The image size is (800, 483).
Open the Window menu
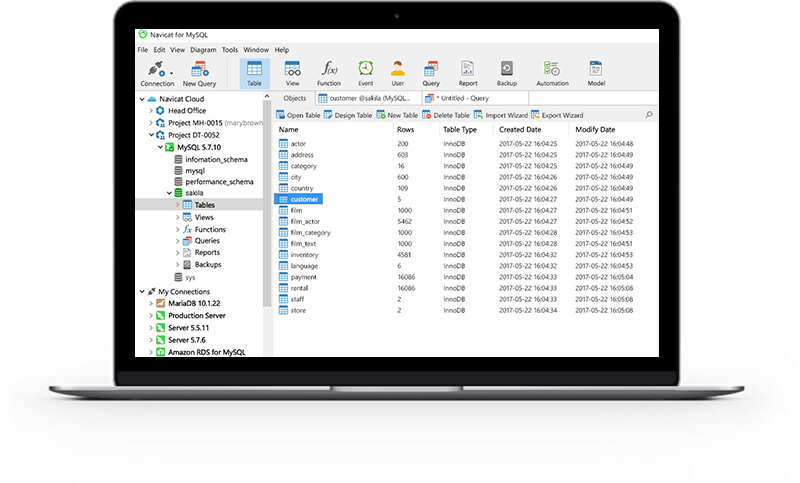click(256, 50)
